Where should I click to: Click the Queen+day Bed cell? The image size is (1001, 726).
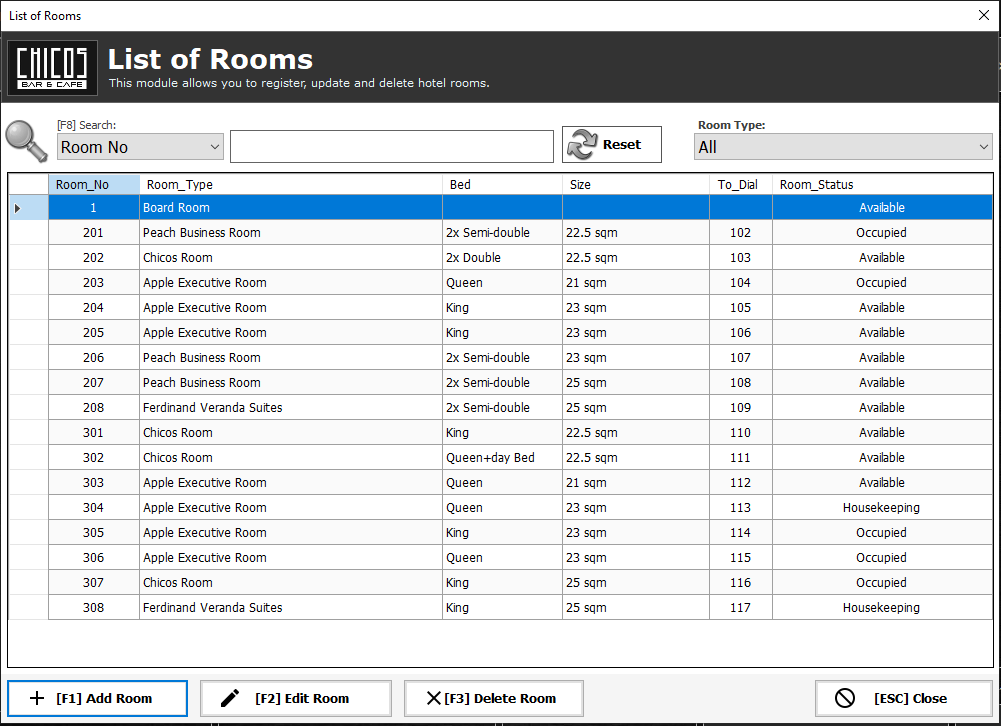point(502,457)
